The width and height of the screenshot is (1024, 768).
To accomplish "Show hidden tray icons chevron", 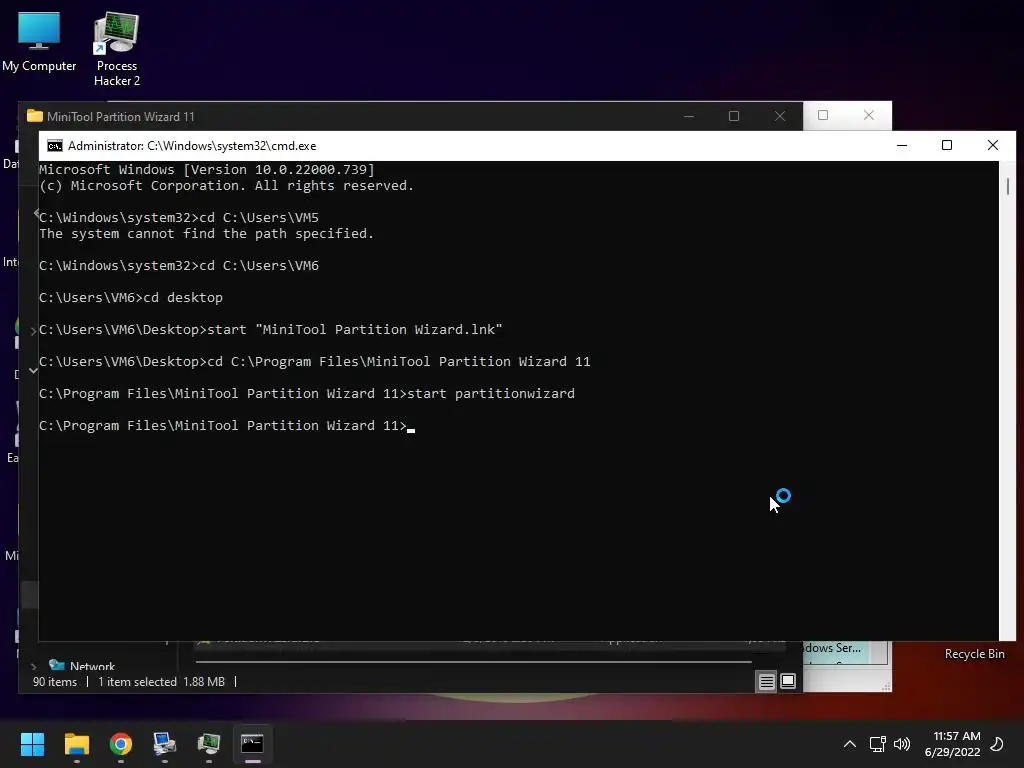I will (x=850, y=744).
